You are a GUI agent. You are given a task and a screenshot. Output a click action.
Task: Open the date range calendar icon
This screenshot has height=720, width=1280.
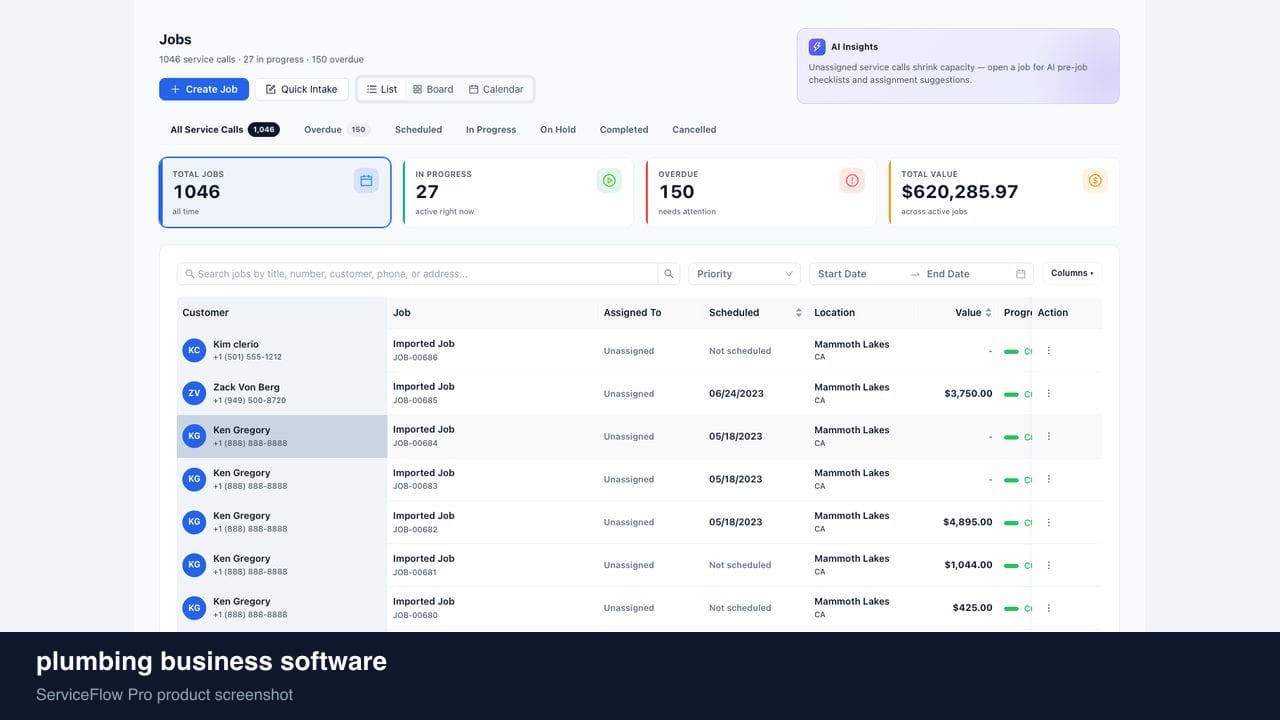[x=1020, y=274]
